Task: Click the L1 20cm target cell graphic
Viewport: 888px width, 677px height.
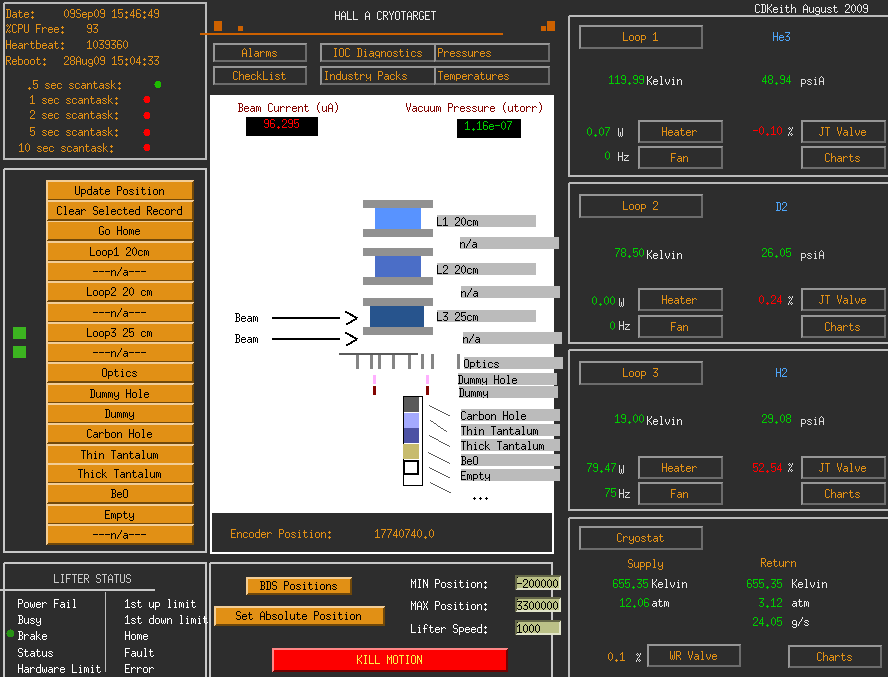Action: click(398, 218)
